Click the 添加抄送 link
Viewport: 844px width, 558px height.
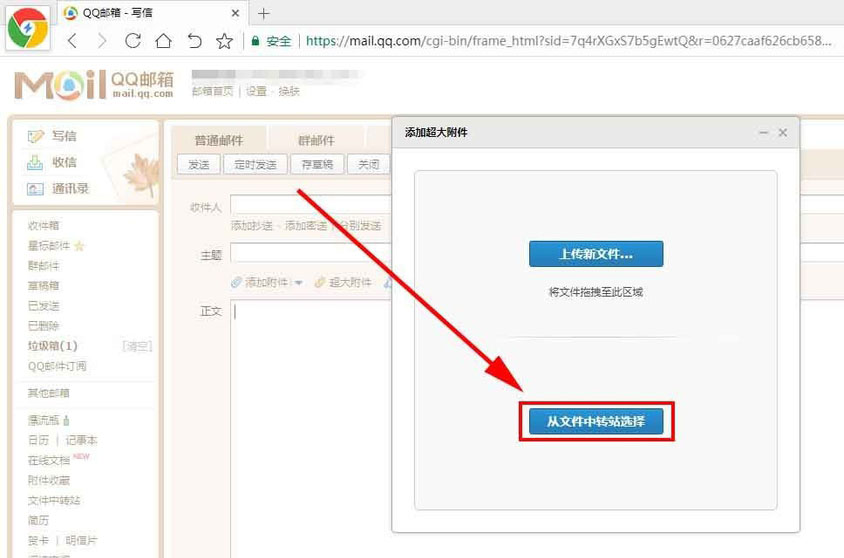click(x=252, y=226)
